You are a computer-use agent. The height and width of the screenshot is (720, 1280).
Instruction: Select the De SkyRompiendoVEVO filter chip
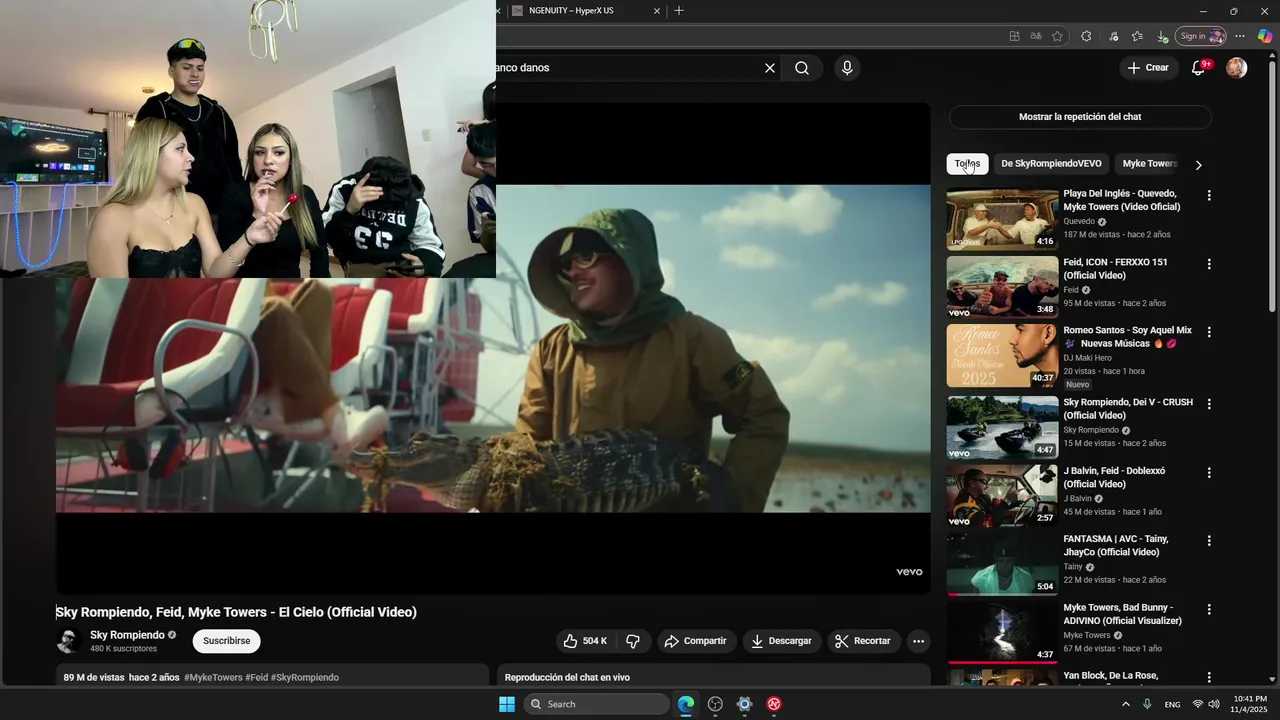pos(1051,164)
